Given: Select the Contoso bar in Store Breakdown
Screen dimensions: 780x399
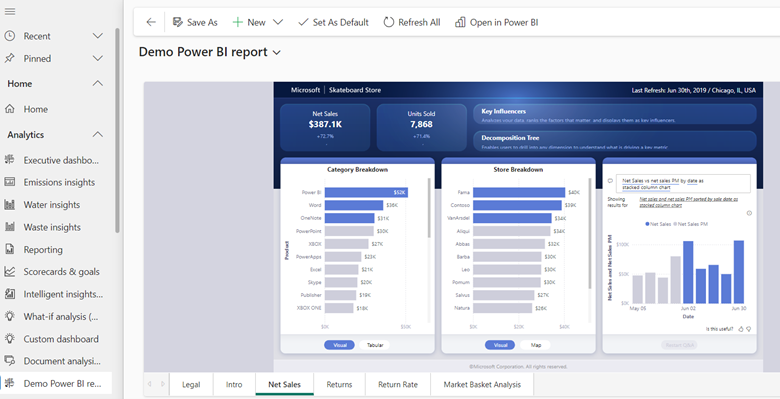Looking at the screenshot, I should (517, 205).
